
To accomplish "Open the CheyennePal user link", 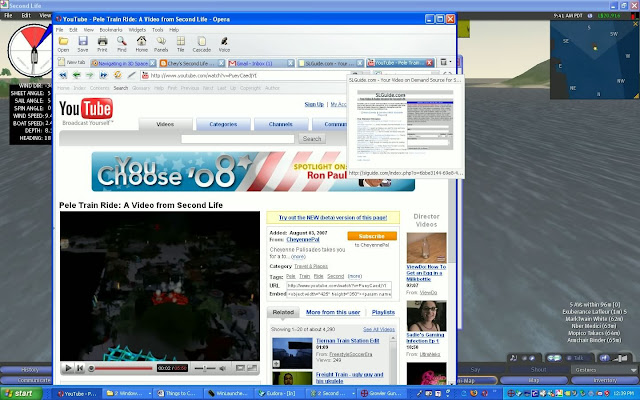I will pyautogui.click(x=303, y=240).
